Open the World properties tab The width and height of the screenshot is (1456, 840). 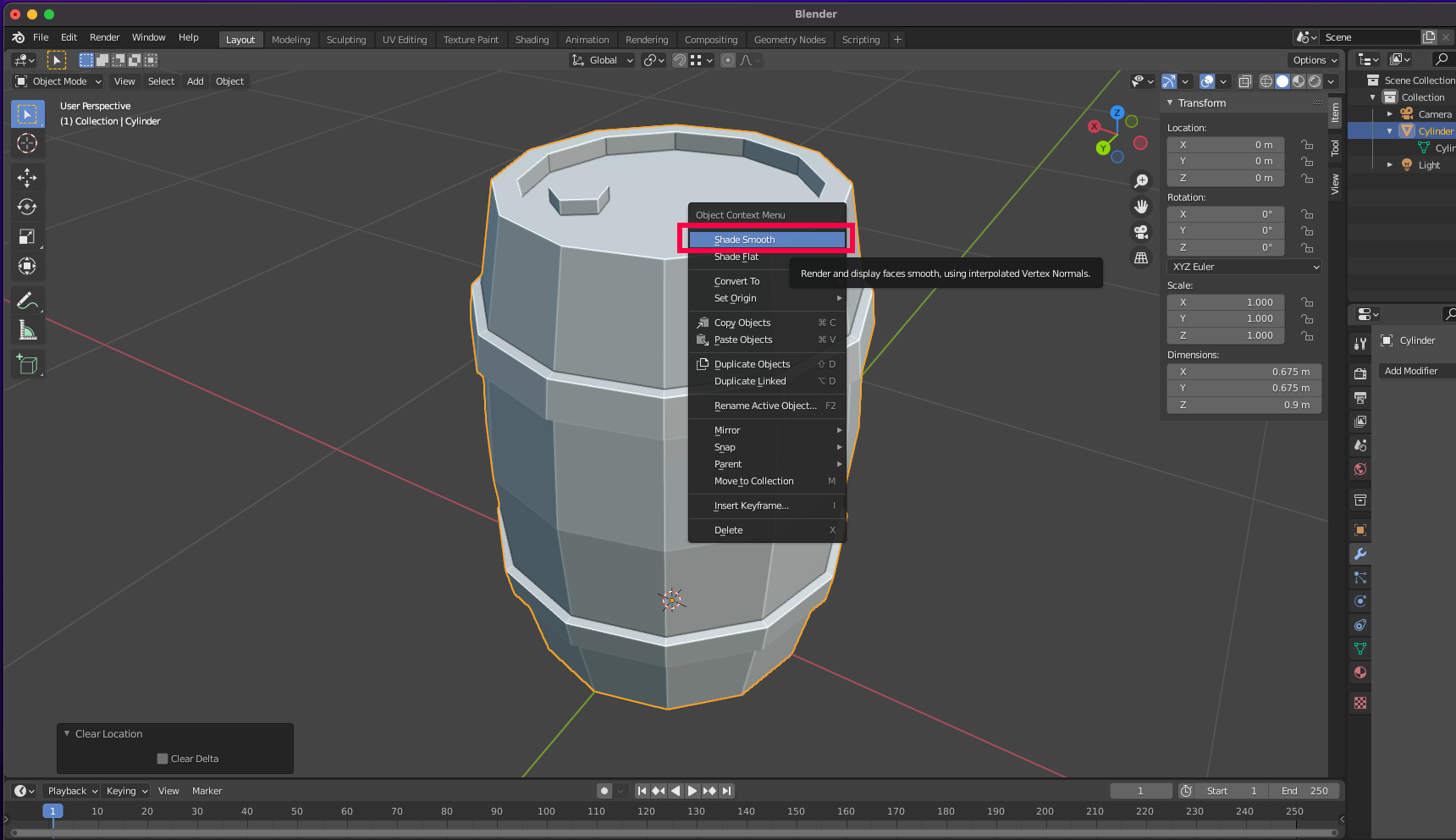pos(1360,469)
